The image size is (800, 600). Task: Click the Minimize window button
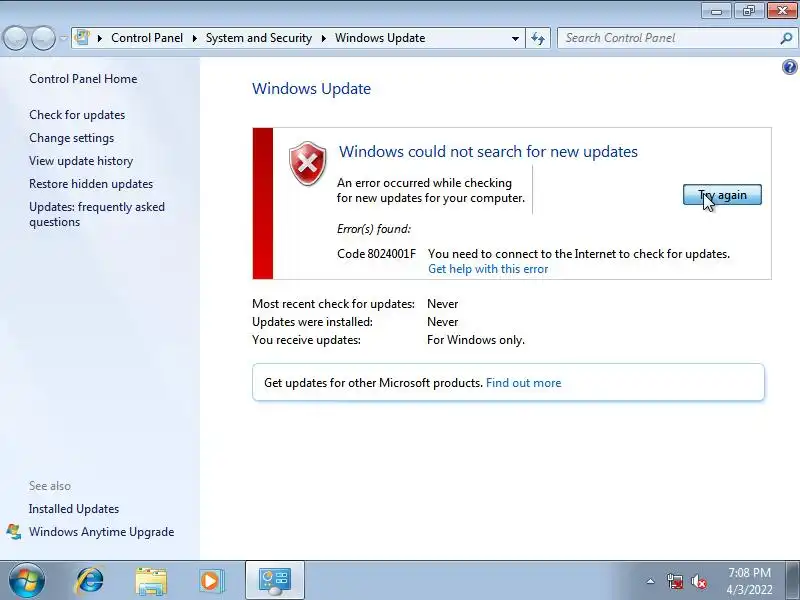point(717,11)
